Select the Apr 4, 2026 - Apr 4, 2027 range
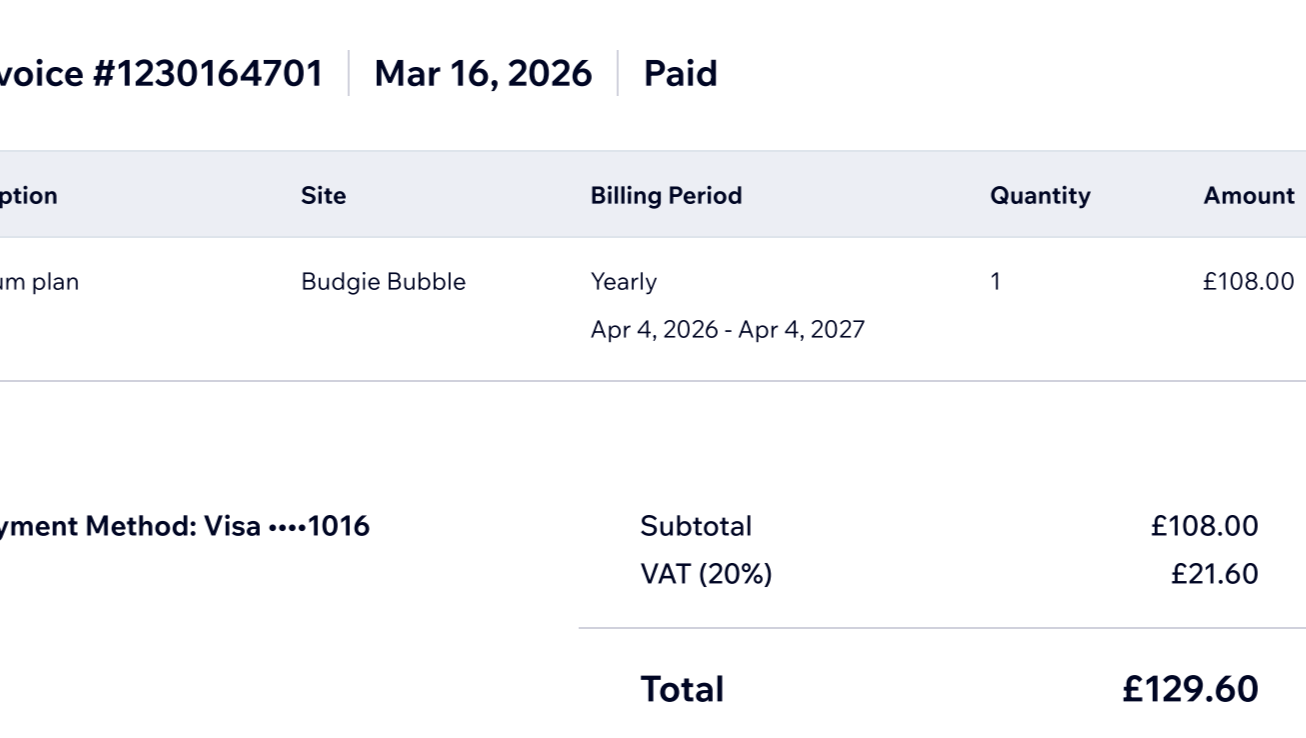 [x=727, y=330]
